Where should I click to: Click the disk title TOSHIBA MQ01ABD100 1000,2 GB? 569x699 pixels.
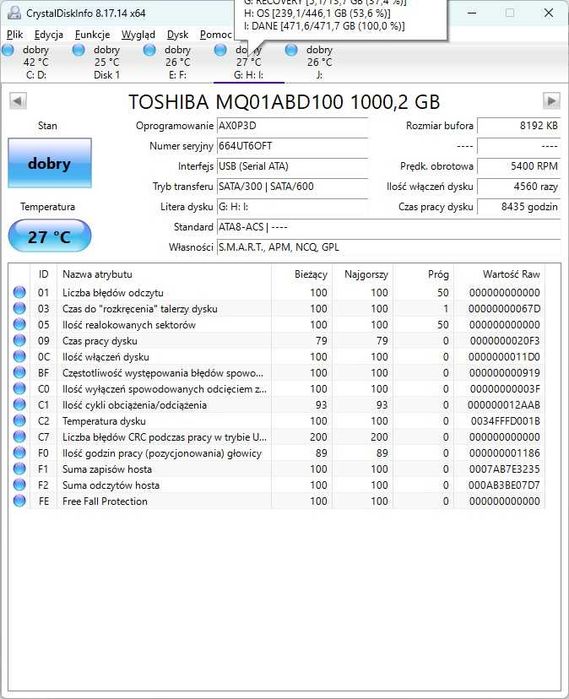click(x=284, y=102)
